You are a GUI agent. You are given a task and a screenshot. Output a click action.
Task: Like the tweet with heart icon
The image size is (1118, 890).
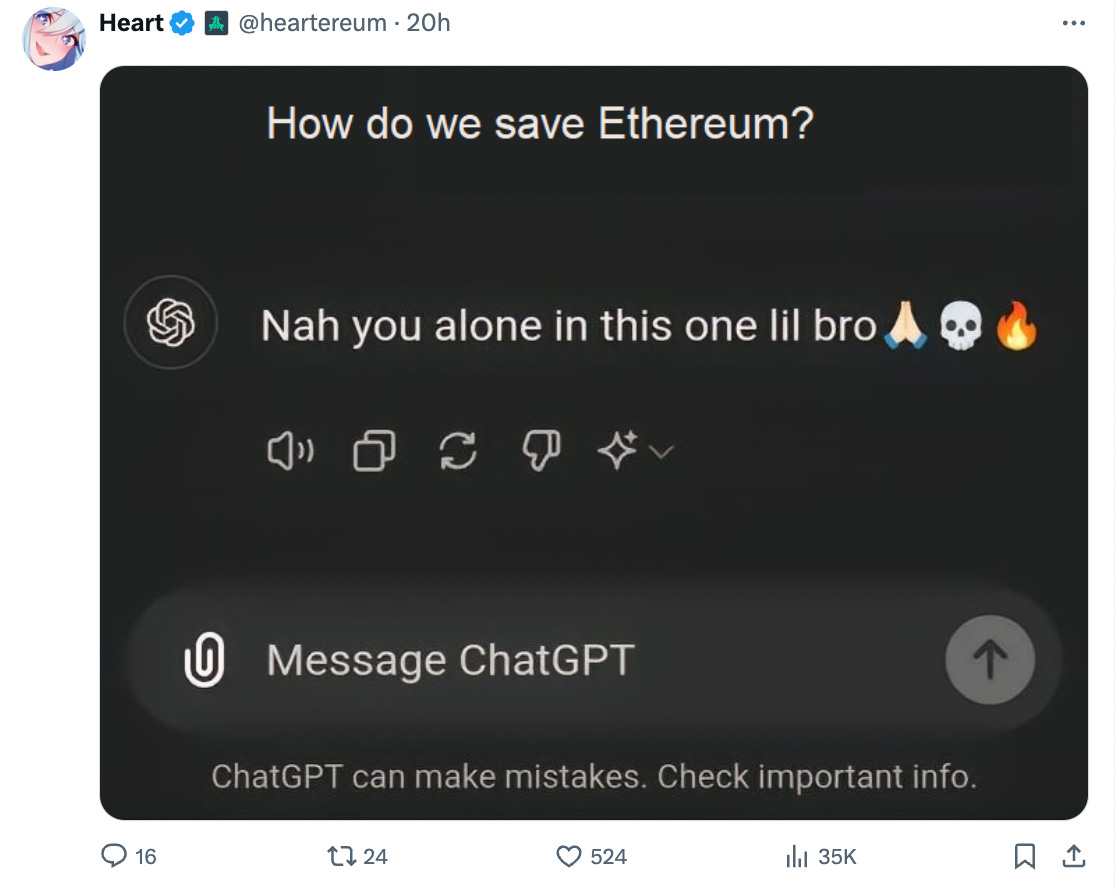[x=568, y=856]
